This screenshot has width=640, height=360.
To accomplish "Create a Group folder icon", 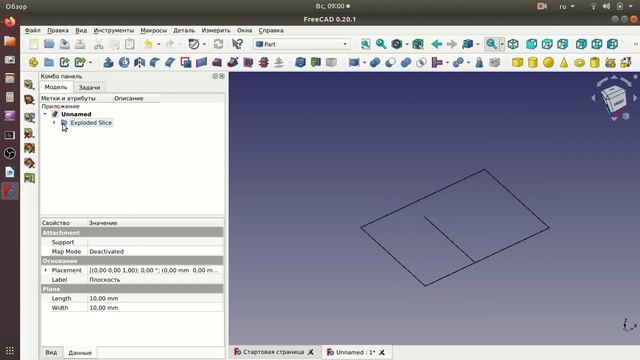I will tap(49, 62).
